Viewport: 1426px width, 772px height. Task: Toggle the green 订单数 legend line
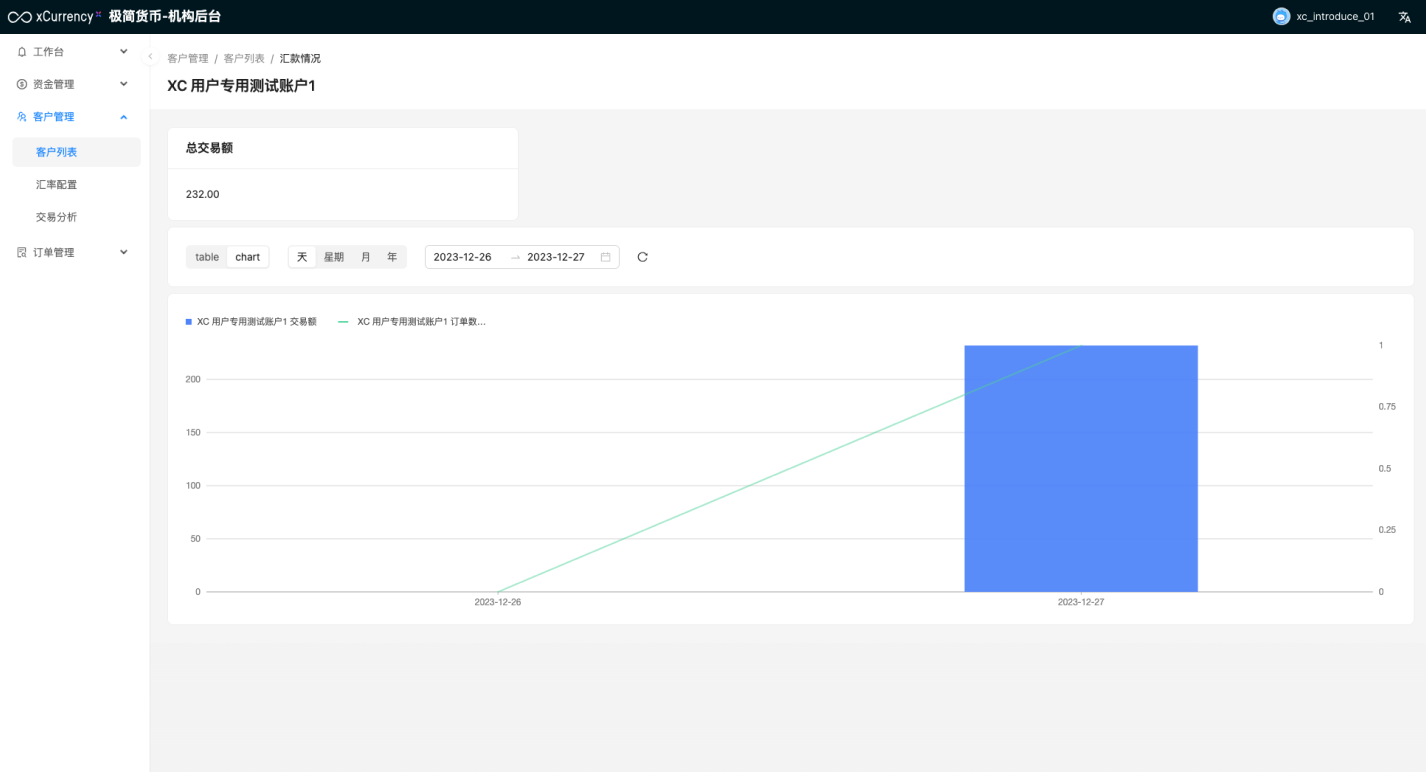(x=344, y=322)
